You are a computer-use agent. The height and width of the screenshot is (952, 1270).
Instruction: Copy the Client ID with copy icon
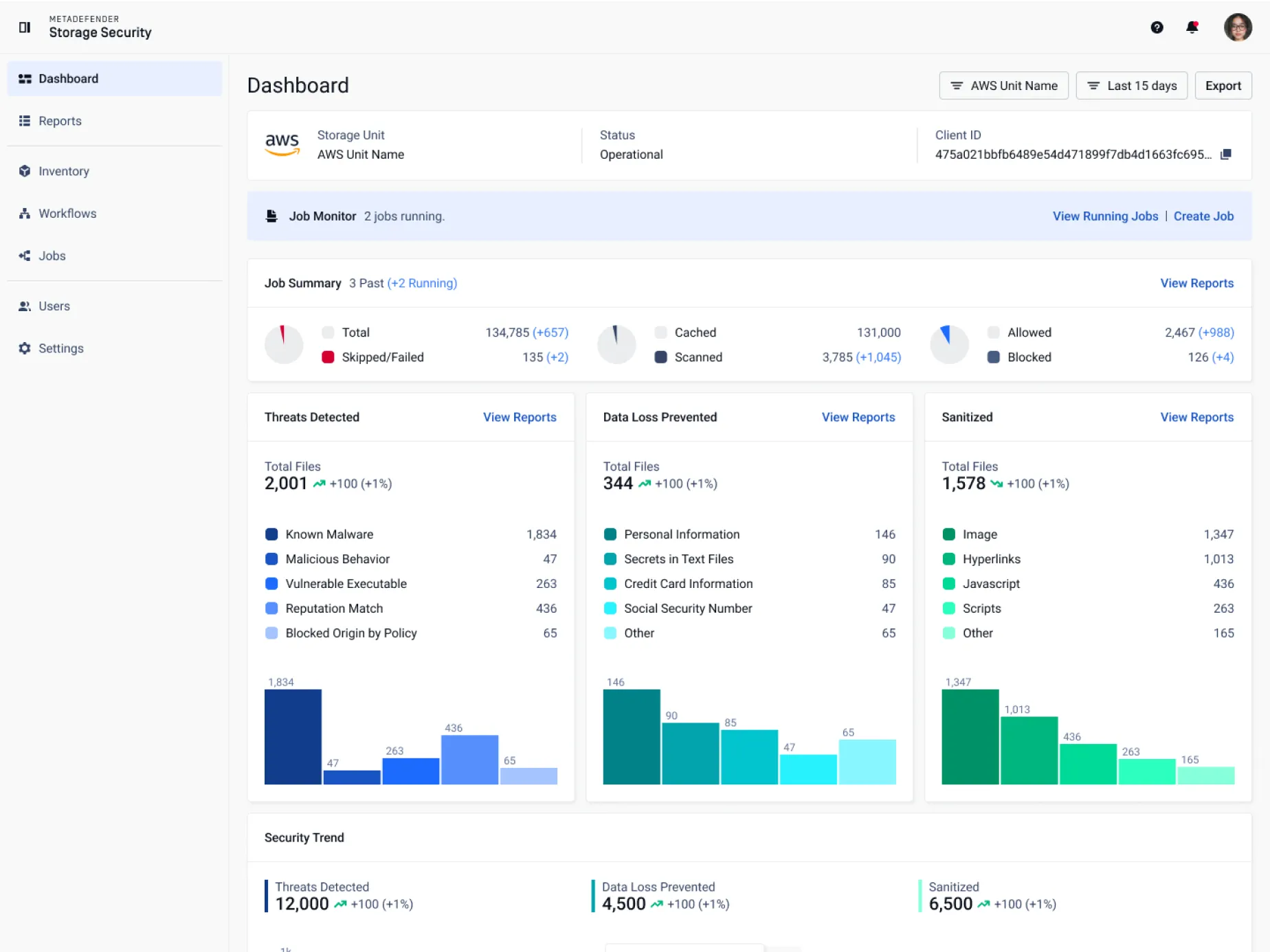pos(1225,155)
